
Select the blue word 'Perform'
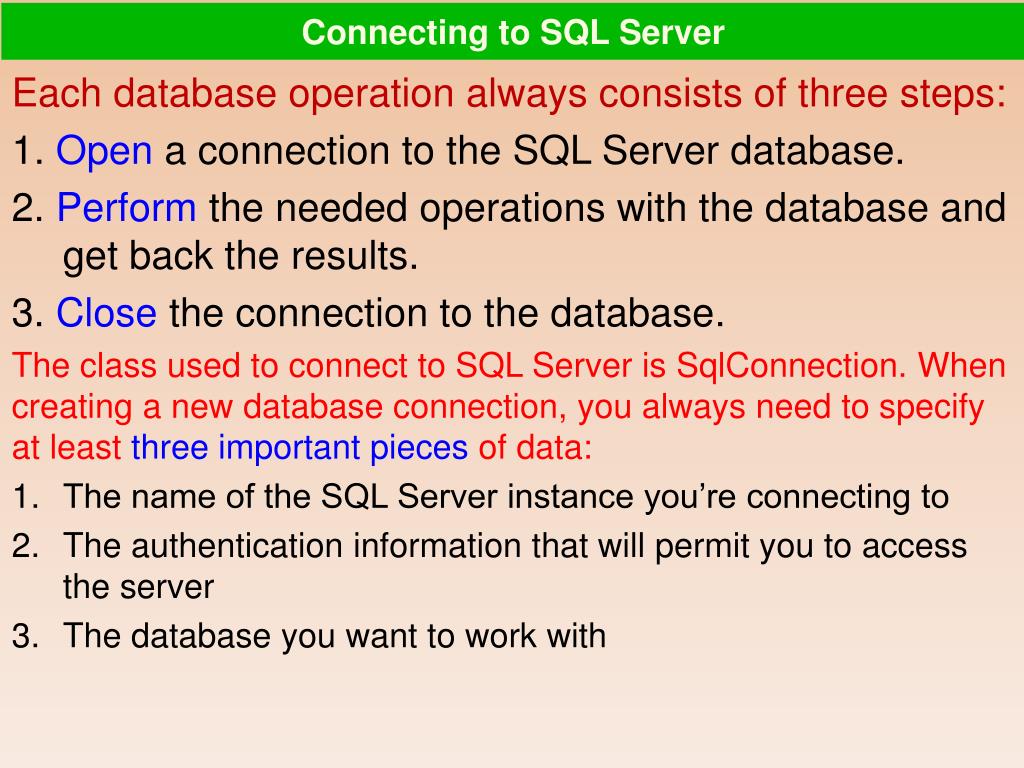tap(126, 208)
